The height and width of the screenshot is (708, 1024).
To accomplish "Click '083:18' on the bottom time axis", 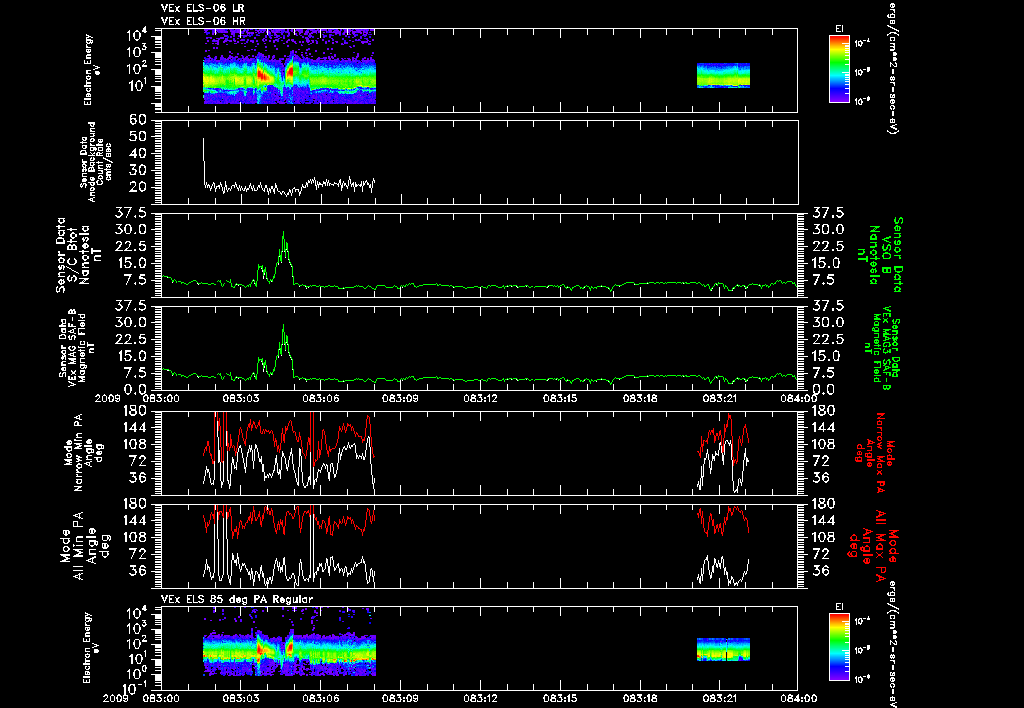I will tap(640, 698).
